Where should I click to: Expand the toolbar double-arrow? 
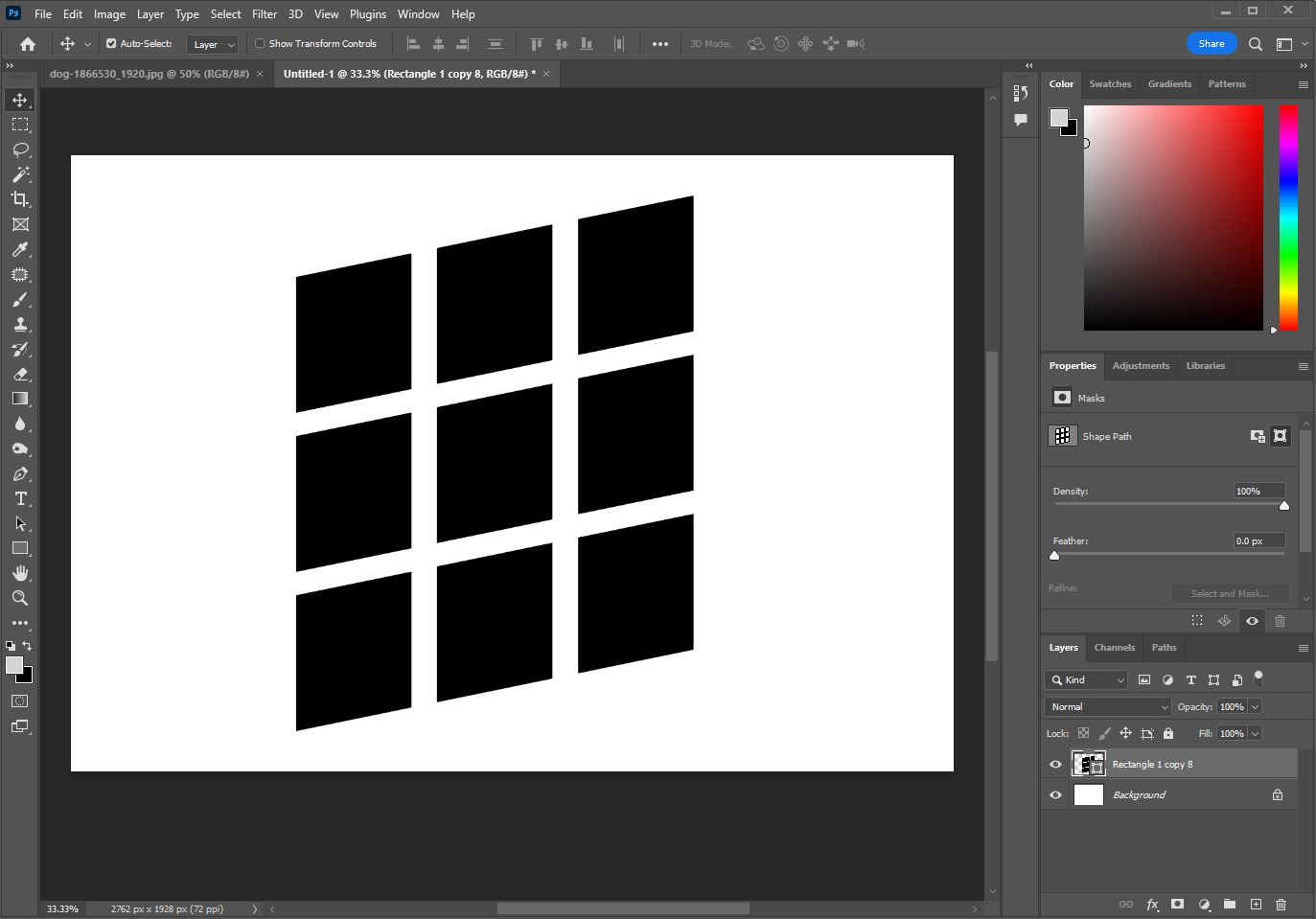pyautogui.click(x=10, y=65)
